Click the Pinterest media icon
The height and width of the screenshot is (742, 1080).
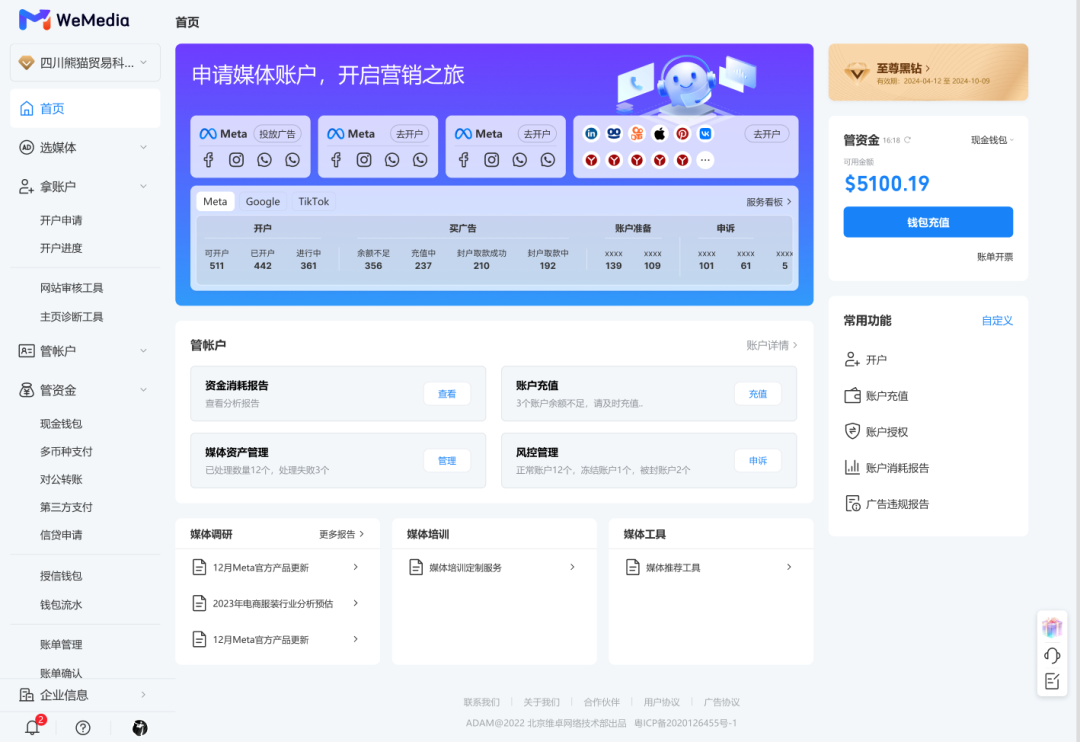[x=682, y=134]
